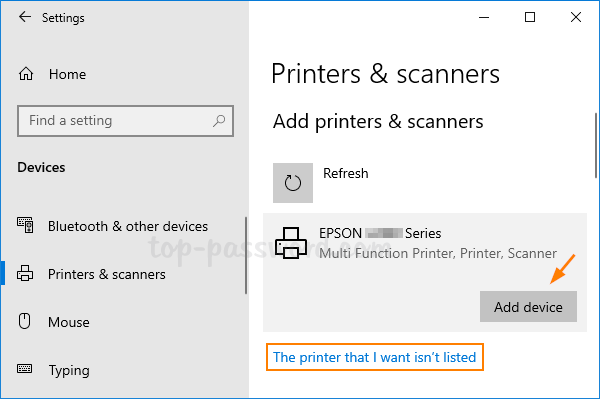Select the Printers & scanners sidebar icon
Screen dimensions: 600x399
[25, 274]
